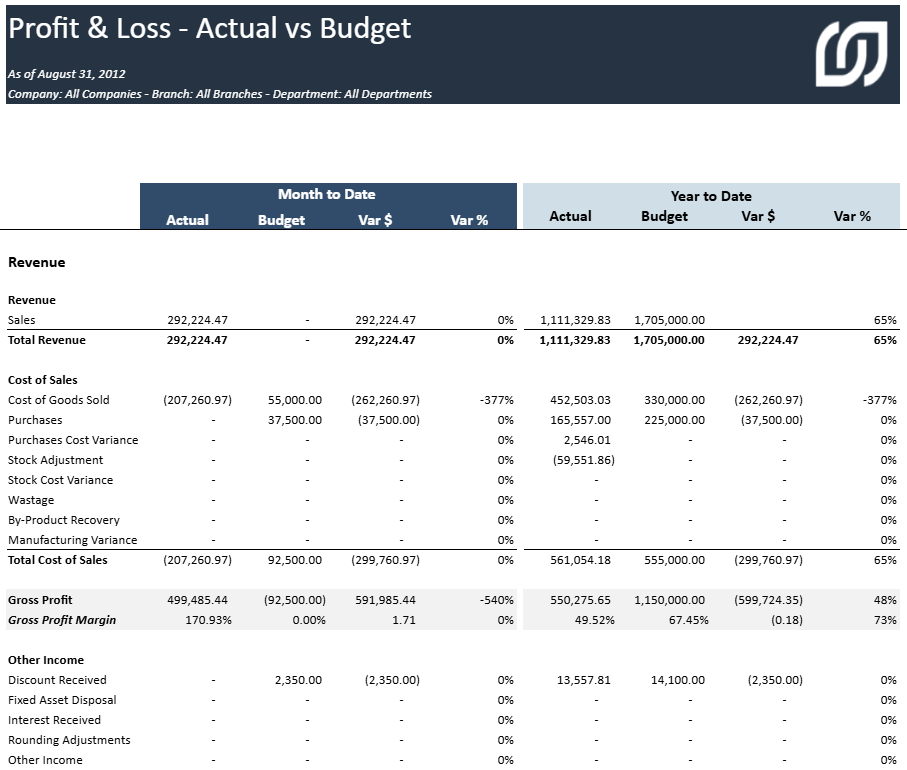The width and height of the screenshot is (907, 770).
Task: Select the Gross Profit Margin row label
Action: [62, 620]
